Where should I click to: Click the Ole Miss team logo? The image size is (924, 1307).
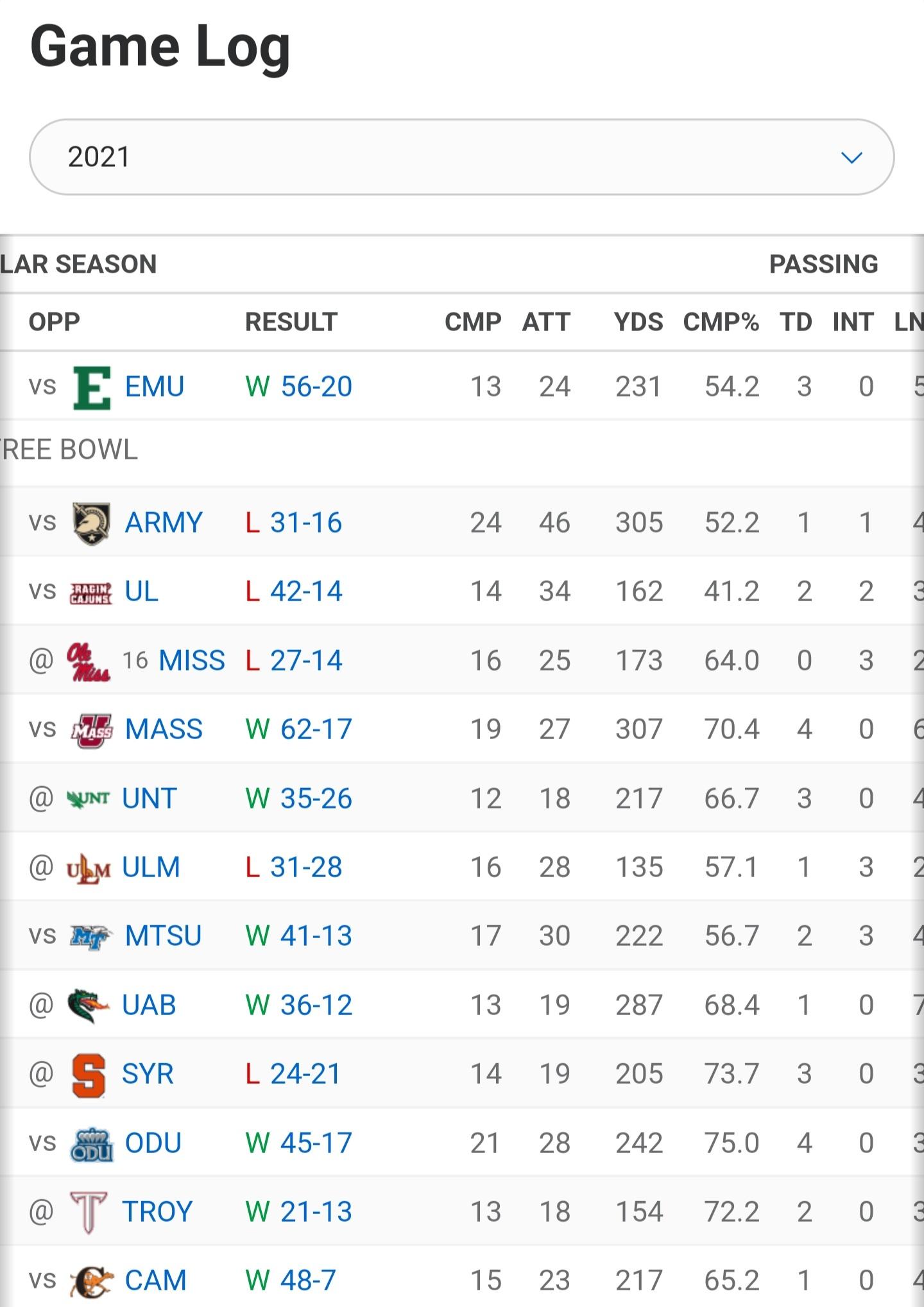coord(88,662)
